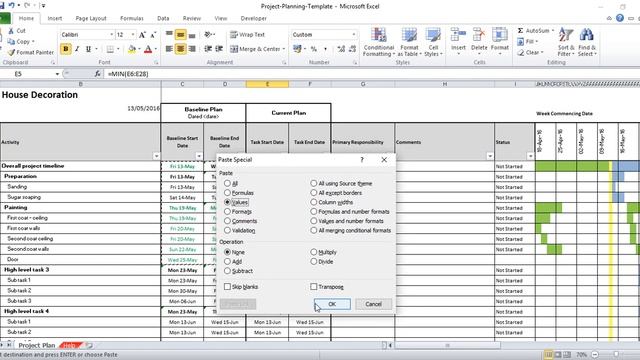Open the Baseline Start Date filter dropdown

(x=199, y=156)
